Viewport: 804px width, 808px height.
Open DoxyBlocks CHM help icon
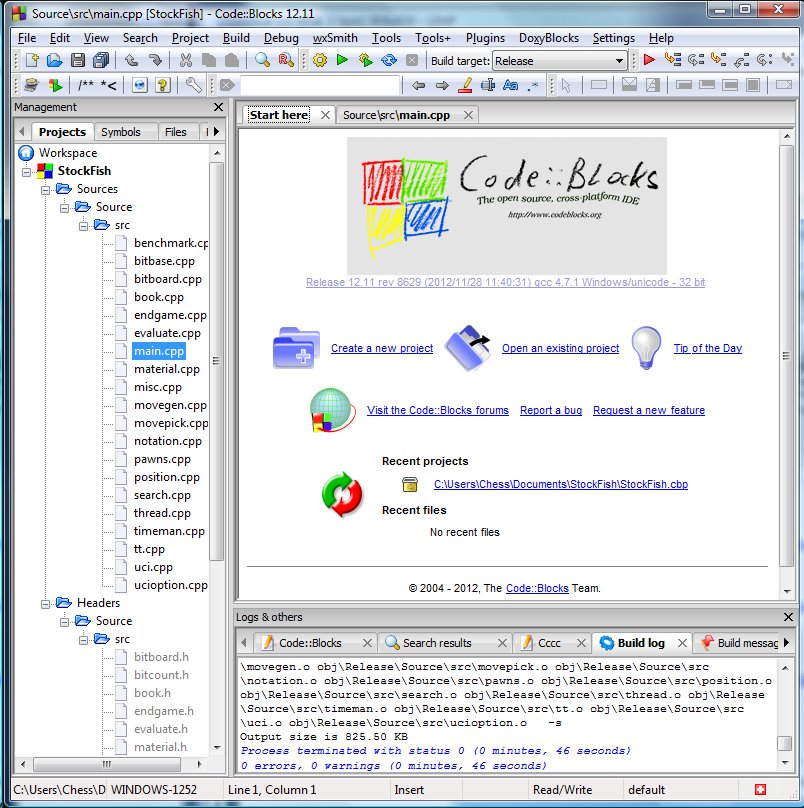(x=163, y=85)
